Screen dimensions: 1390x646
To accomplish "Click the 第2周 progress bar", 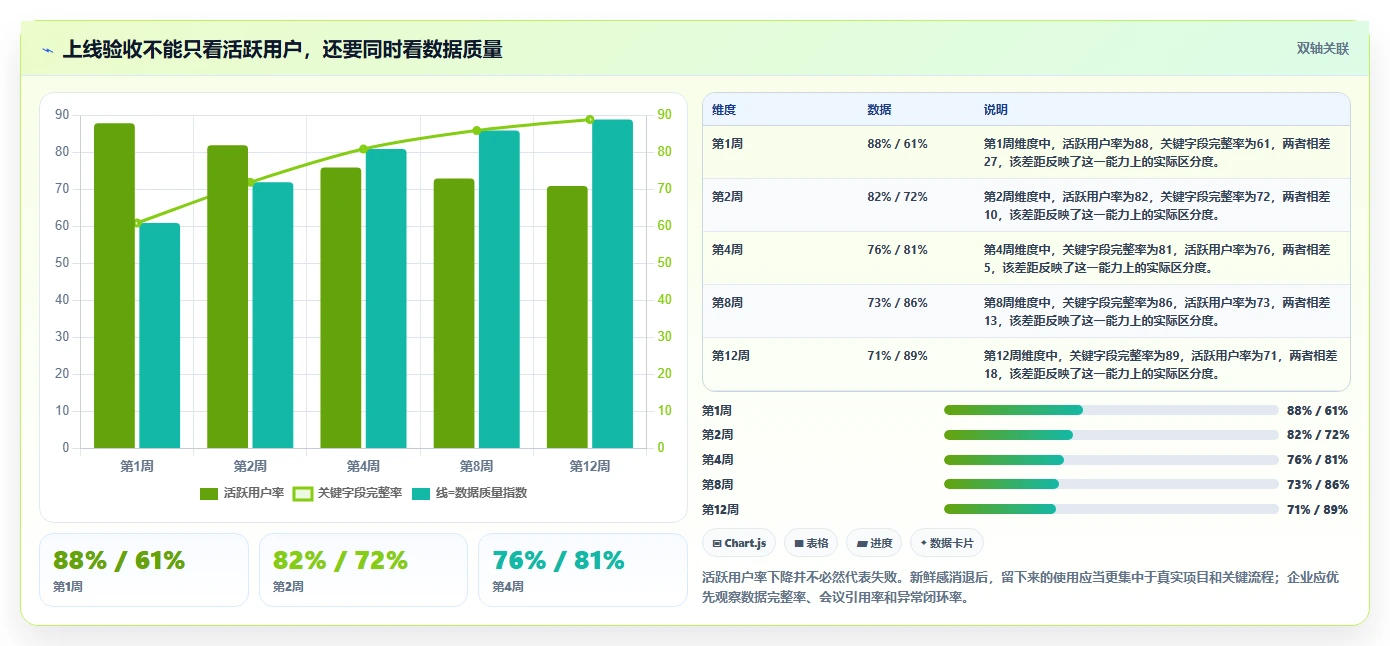I will tap(1111, 435).
